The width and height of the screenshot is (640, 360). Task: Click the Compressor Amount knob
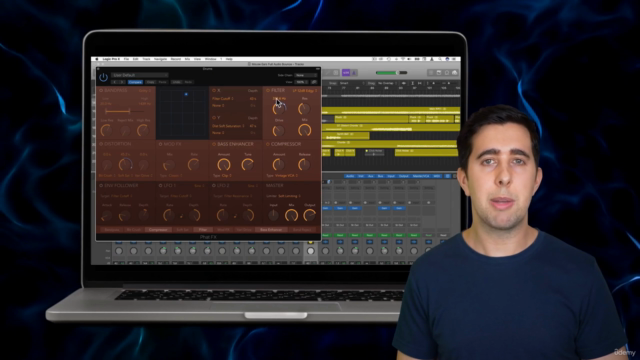click(x=279, y=164)
